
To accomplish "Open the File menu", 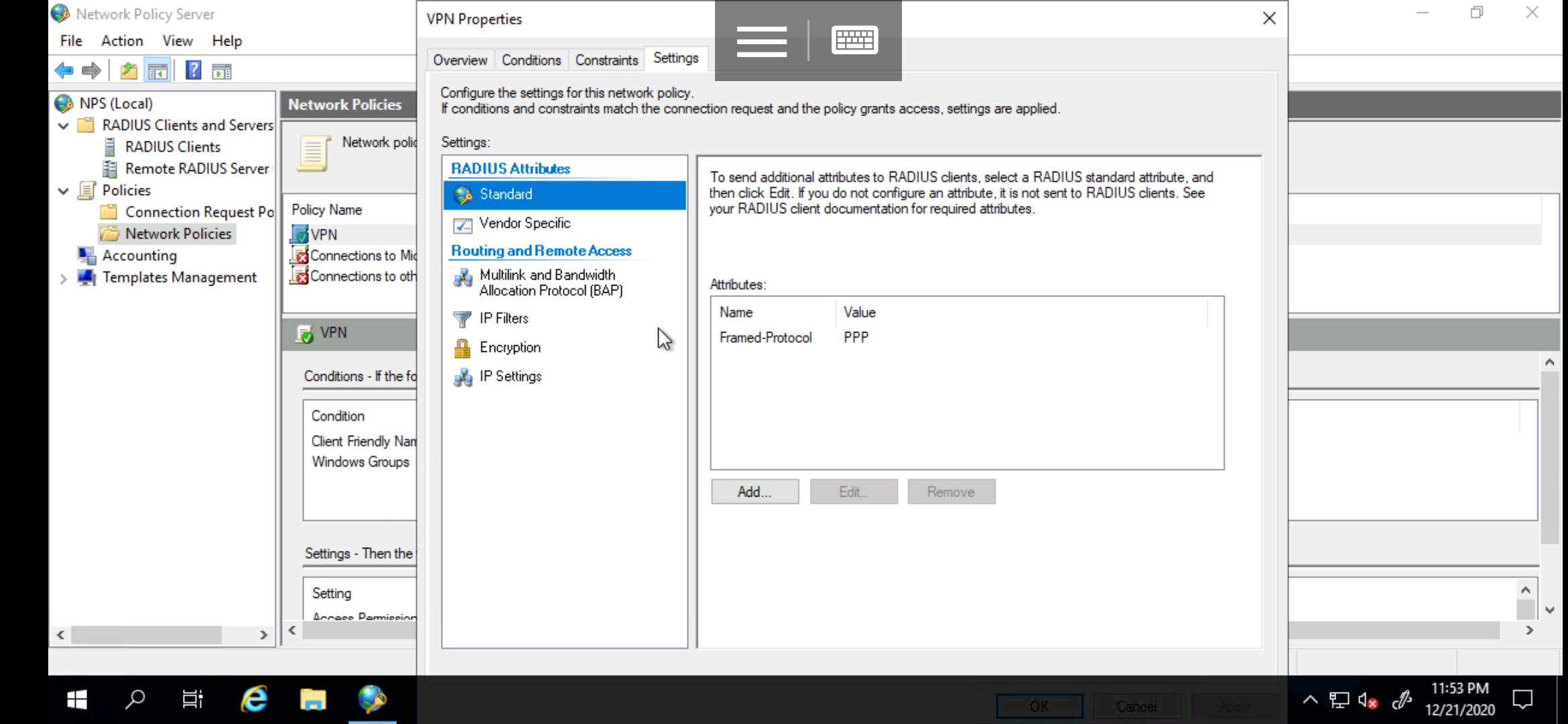I will point(71,41).
